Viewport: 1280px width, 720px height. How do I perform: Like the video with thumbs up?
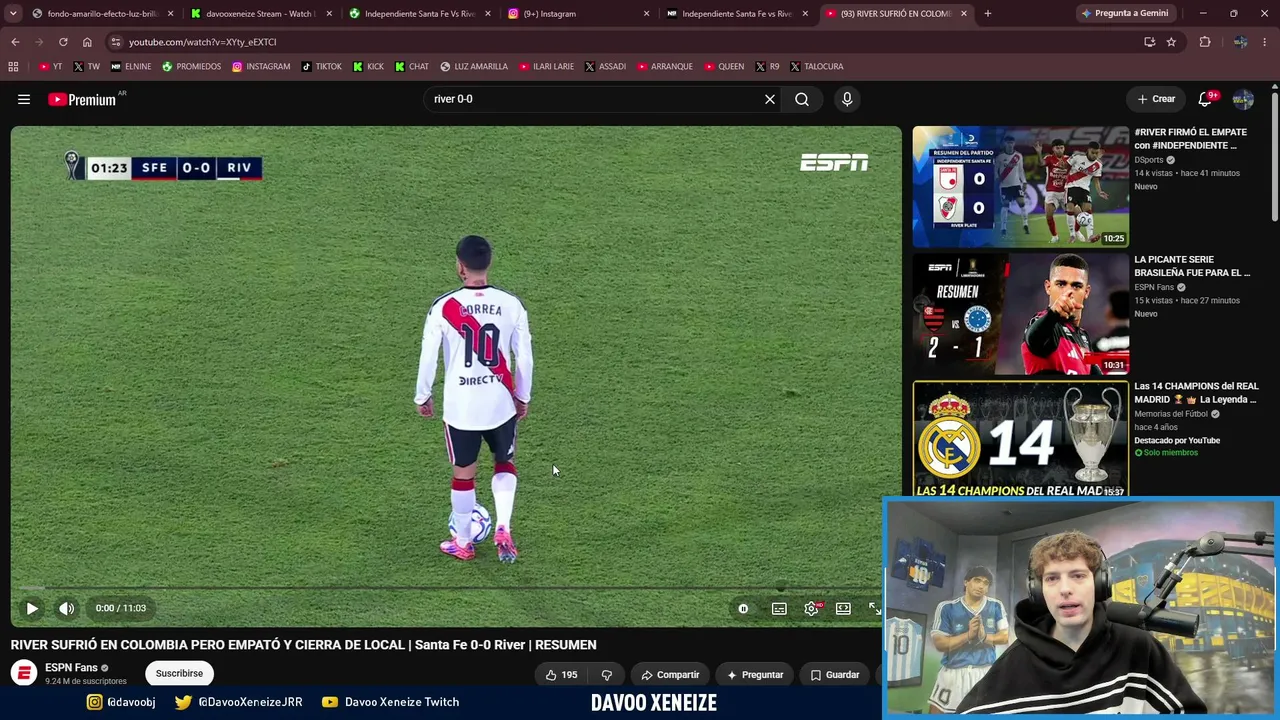[x=562, y=675]
